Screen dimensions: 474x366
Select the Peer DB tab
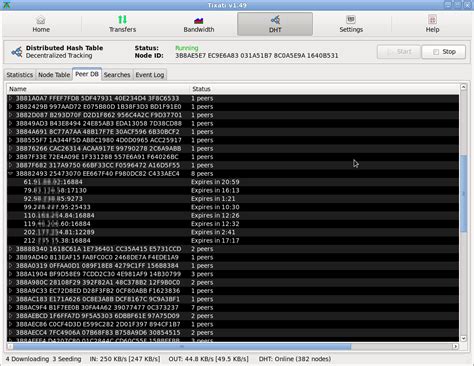[x=87, y=74]
